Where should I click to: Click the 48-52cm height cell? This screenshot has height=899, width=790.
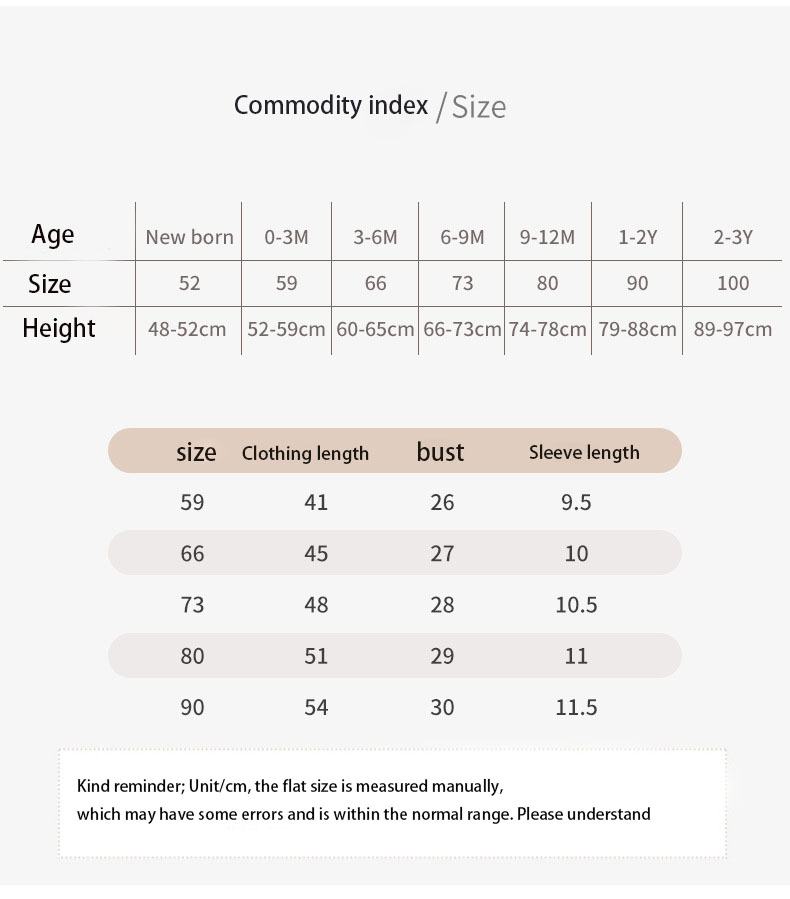coord(187,329)
